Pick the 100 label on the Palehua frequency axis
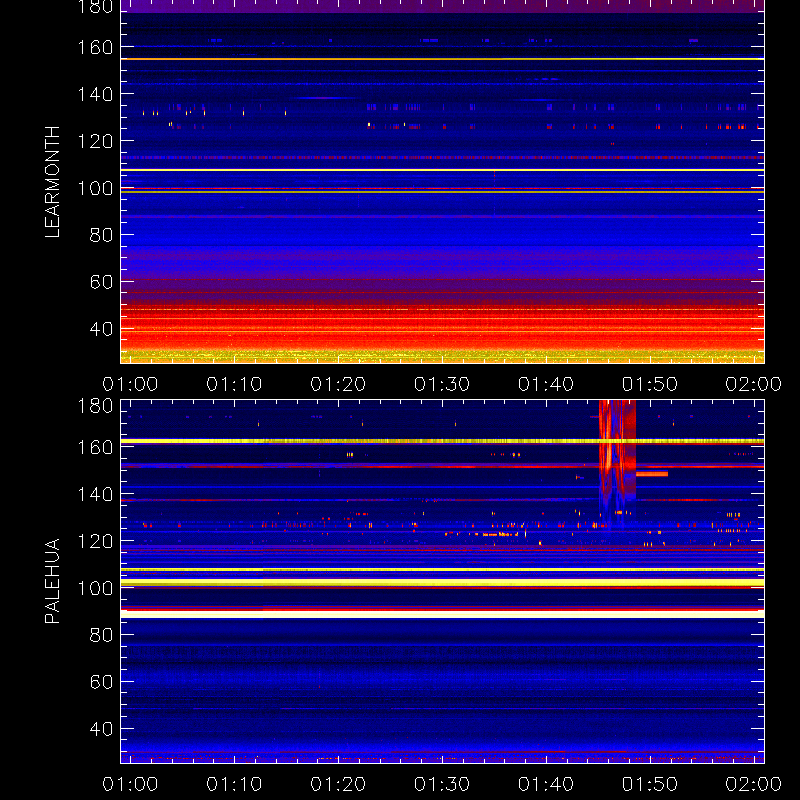This screenshot has width=800, height=800. [95, 588]
